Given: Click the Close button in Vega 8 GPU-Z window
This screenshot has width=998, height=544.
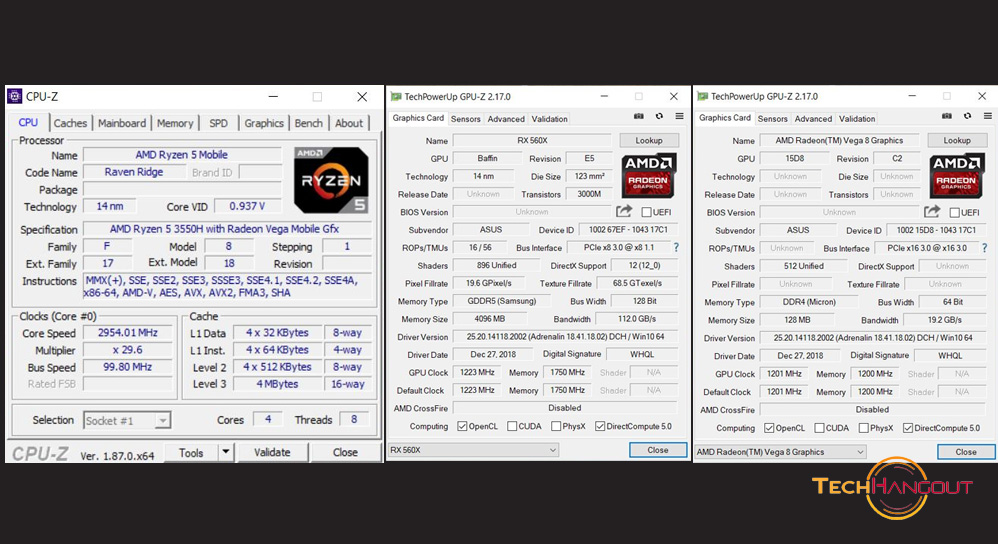Looking at the screenshot, I should (966, 452).
